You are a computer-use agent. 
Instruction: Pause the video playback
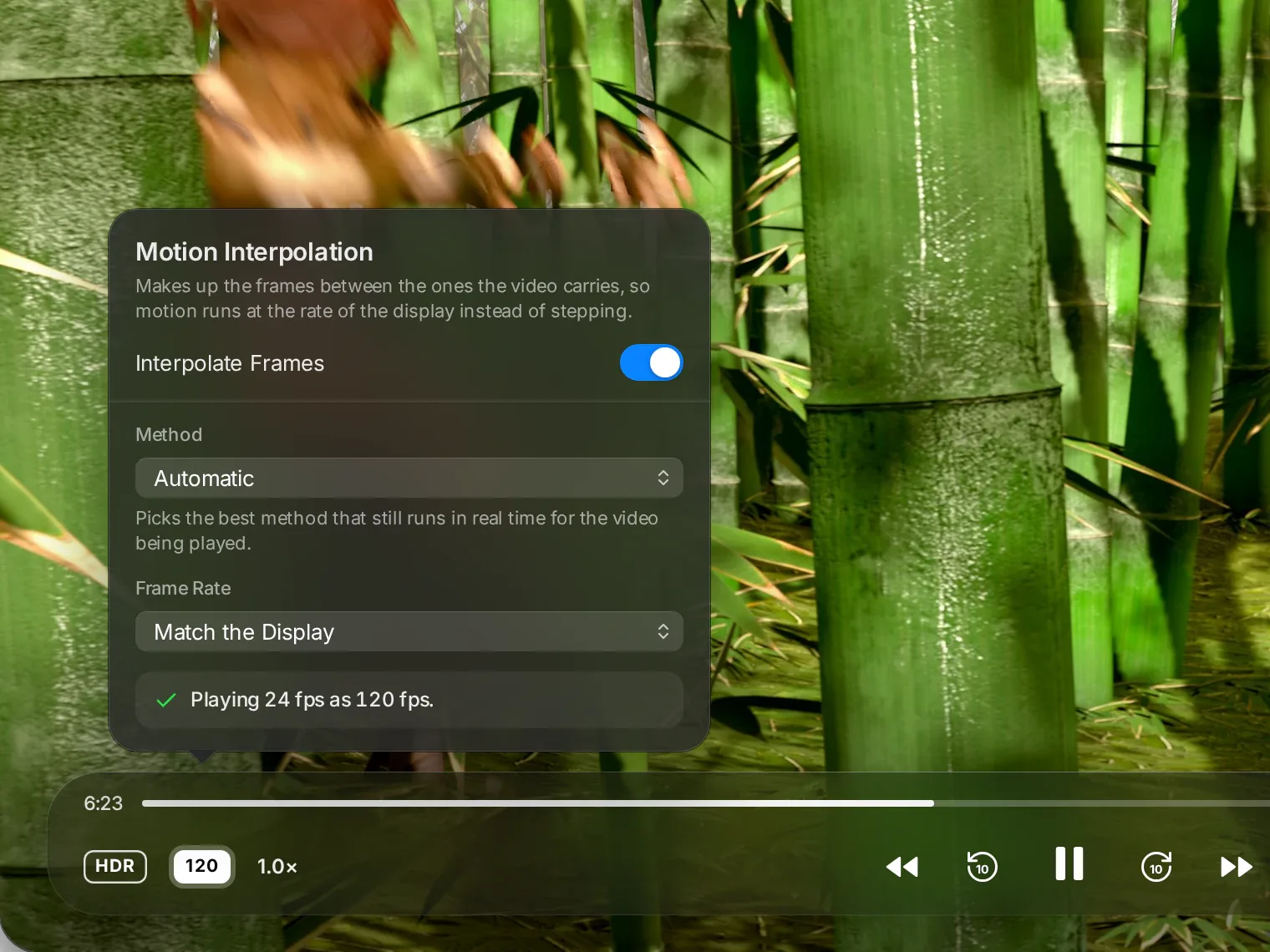pos(1069,863)
